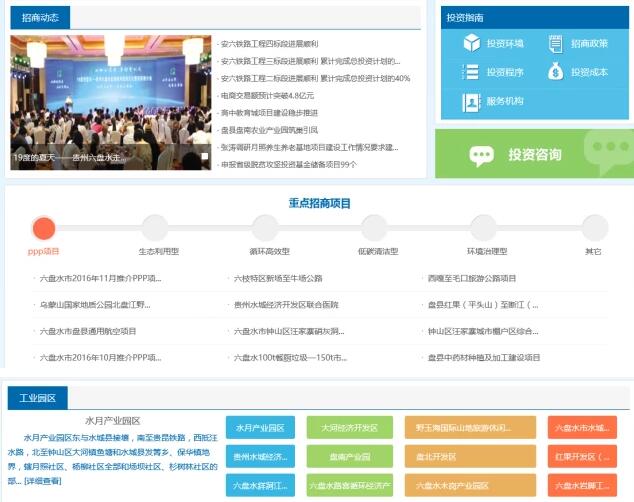
Task: Switch to the 环境治理型 category circle
Action: pyautogui.click(x=485, y=227)
